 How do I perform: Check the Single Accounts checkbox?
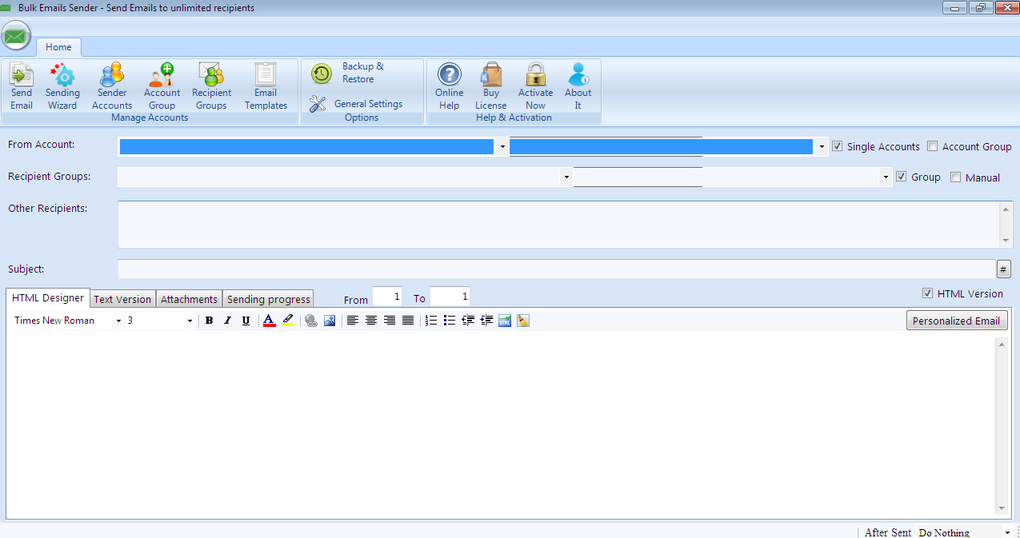pos(837,146)
